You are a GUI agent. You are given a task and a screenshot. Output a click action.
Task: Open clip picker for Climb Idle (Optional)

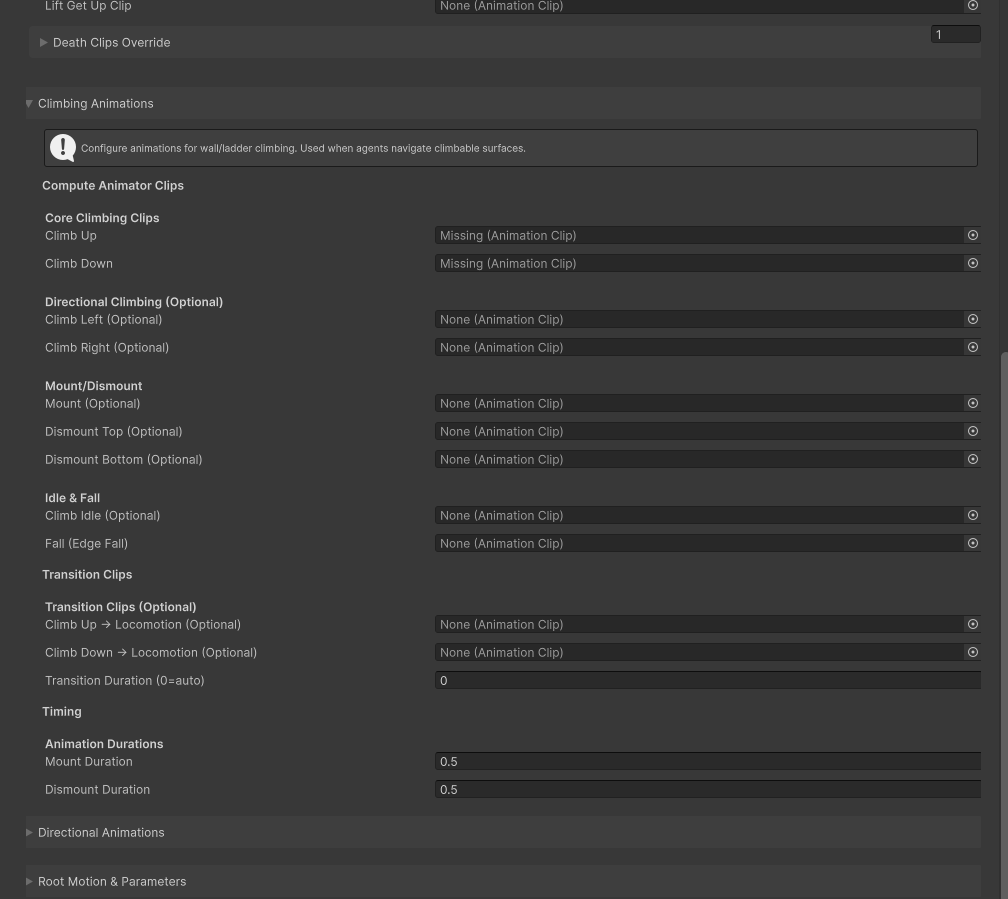coord(972,515)
